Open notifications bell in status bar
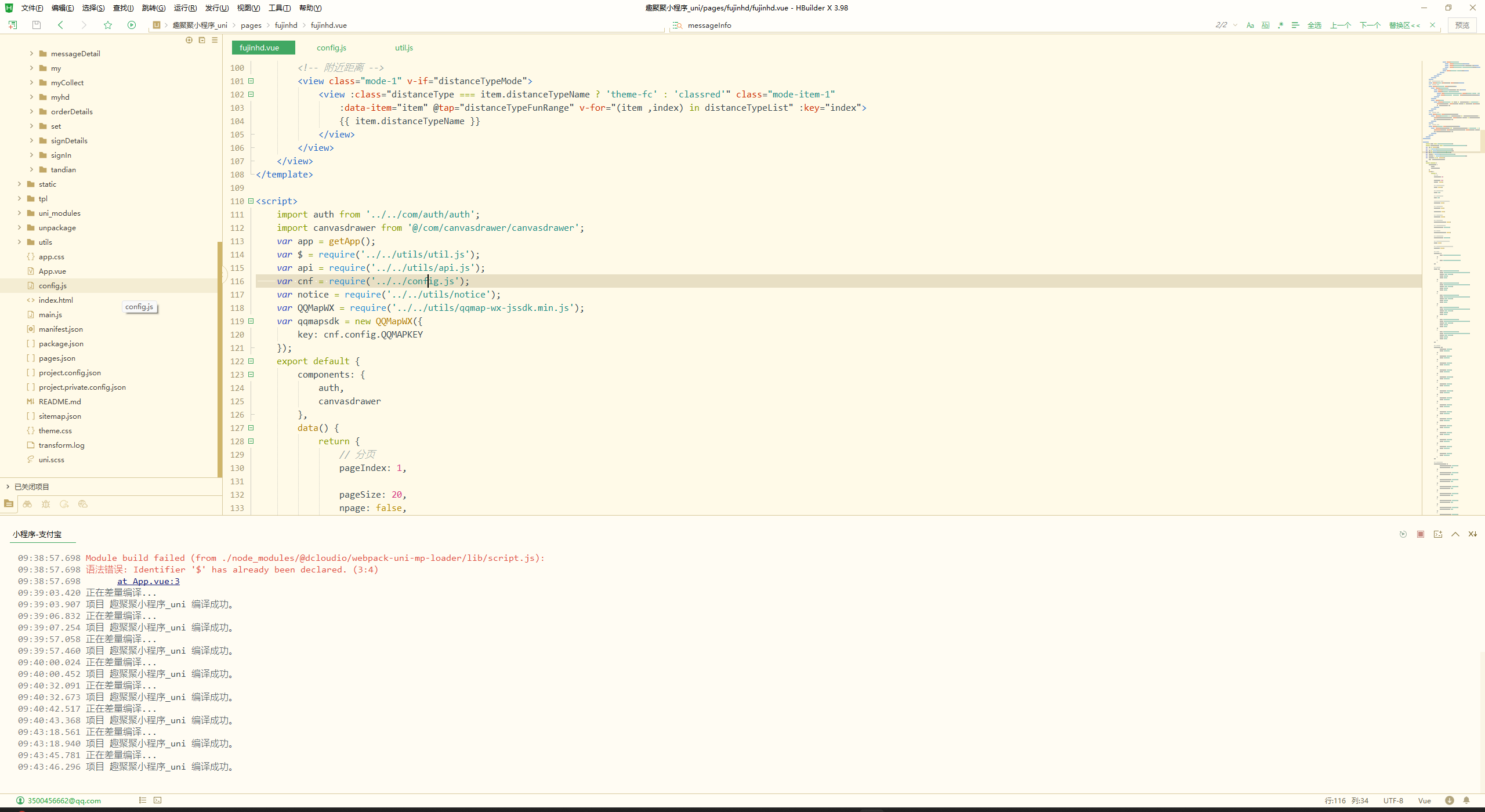 [x=1466, y=800]
